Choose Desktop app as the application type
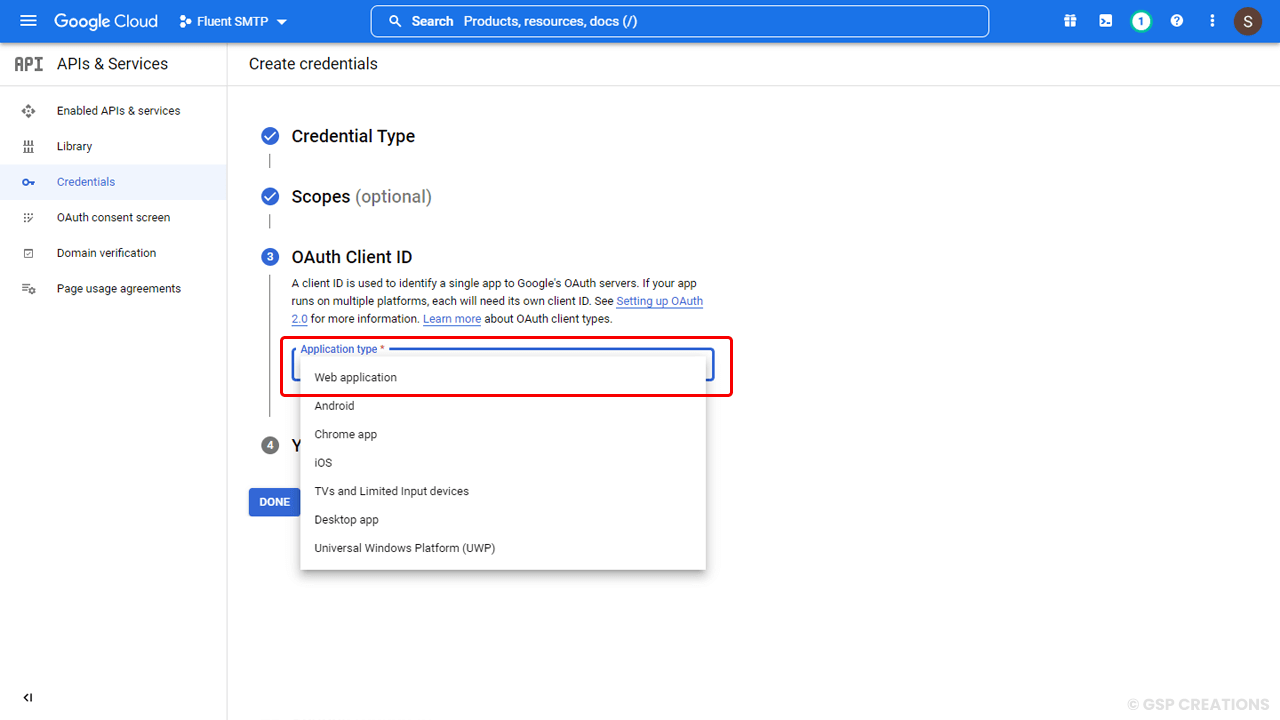This screenshot has width=1280, height=720. point(346,519)
